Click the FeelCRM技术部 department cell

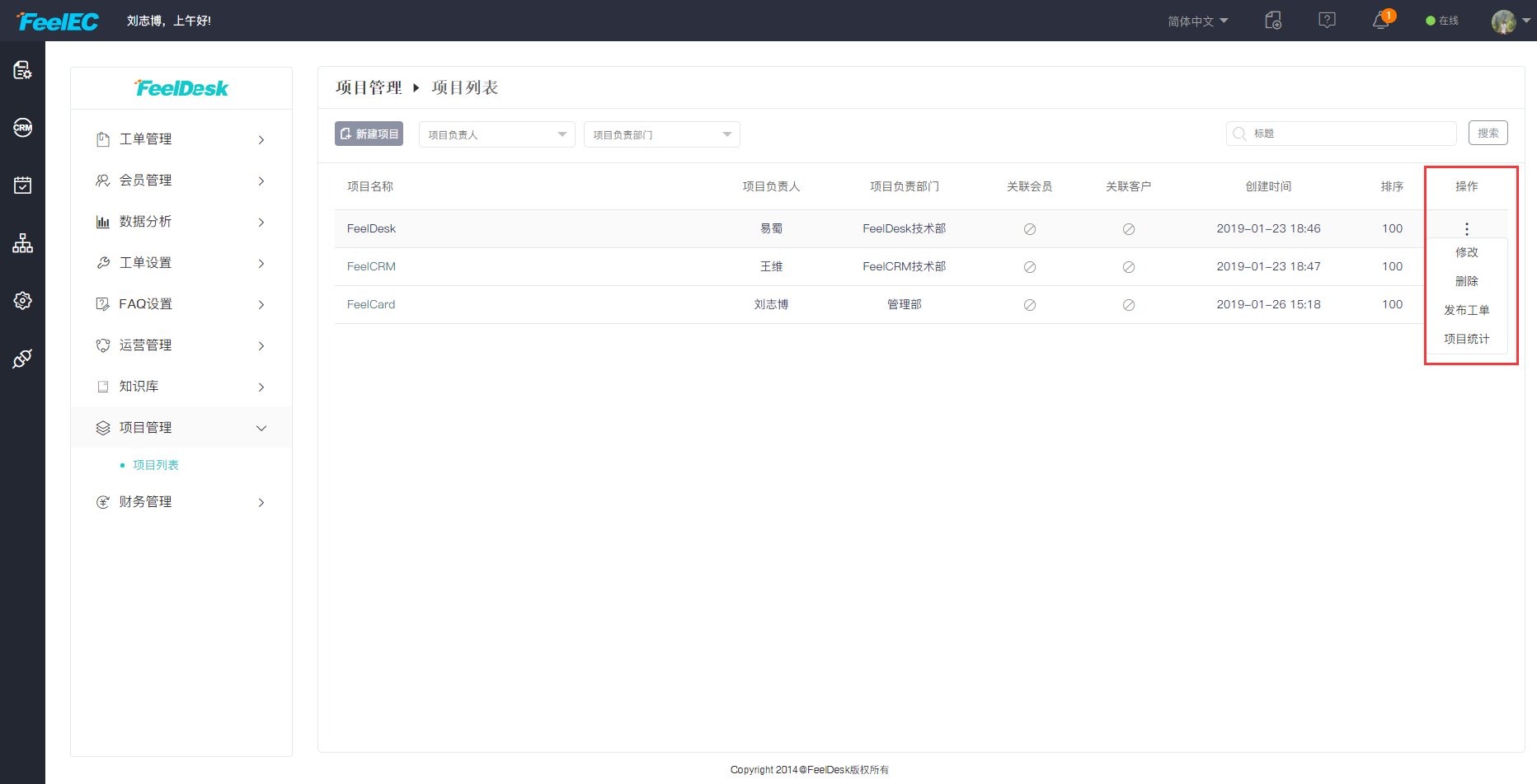point(905,266)
